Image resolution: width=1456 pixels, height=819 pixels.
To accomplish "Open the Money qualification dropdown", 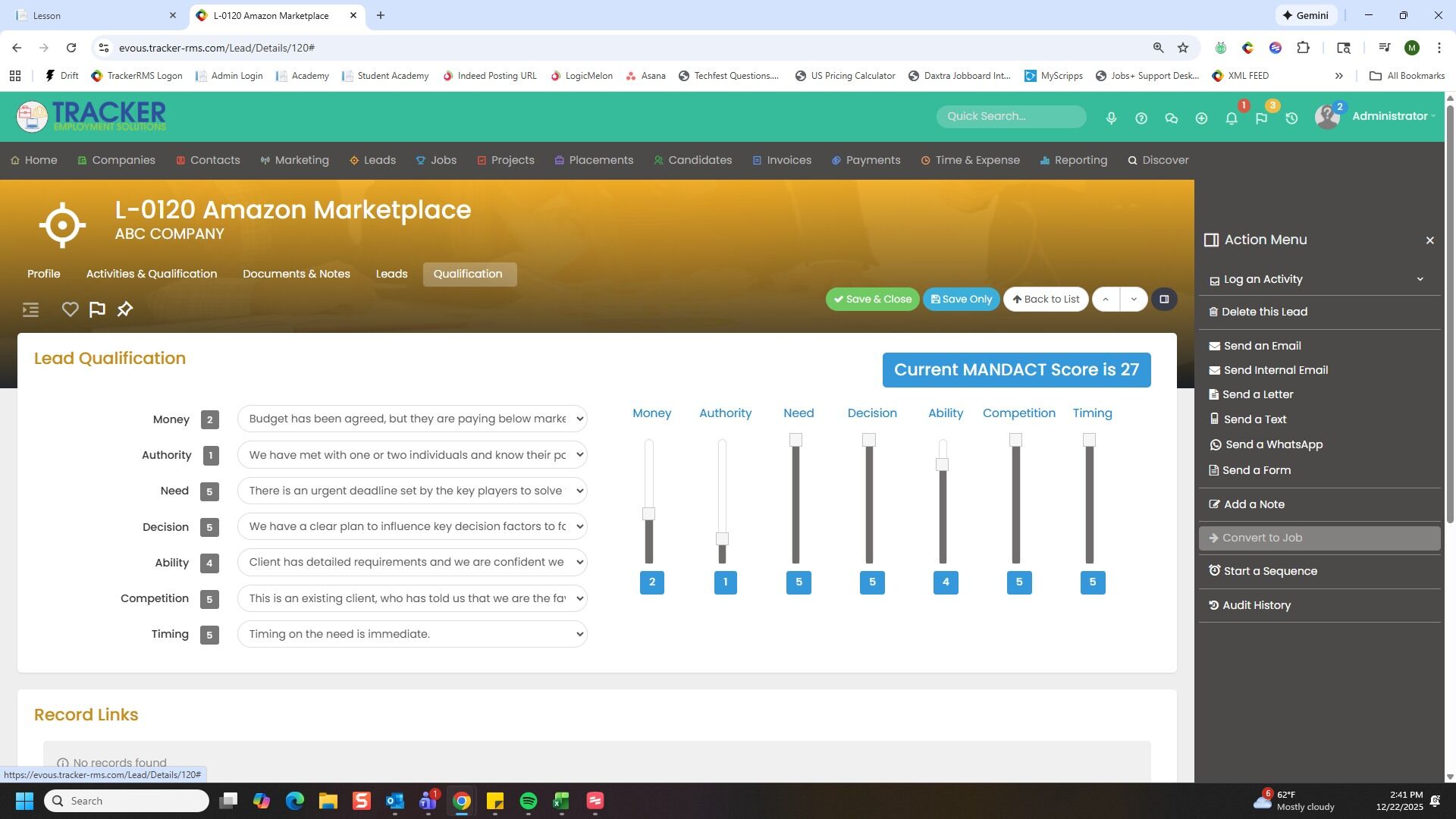I will point(413,419).
